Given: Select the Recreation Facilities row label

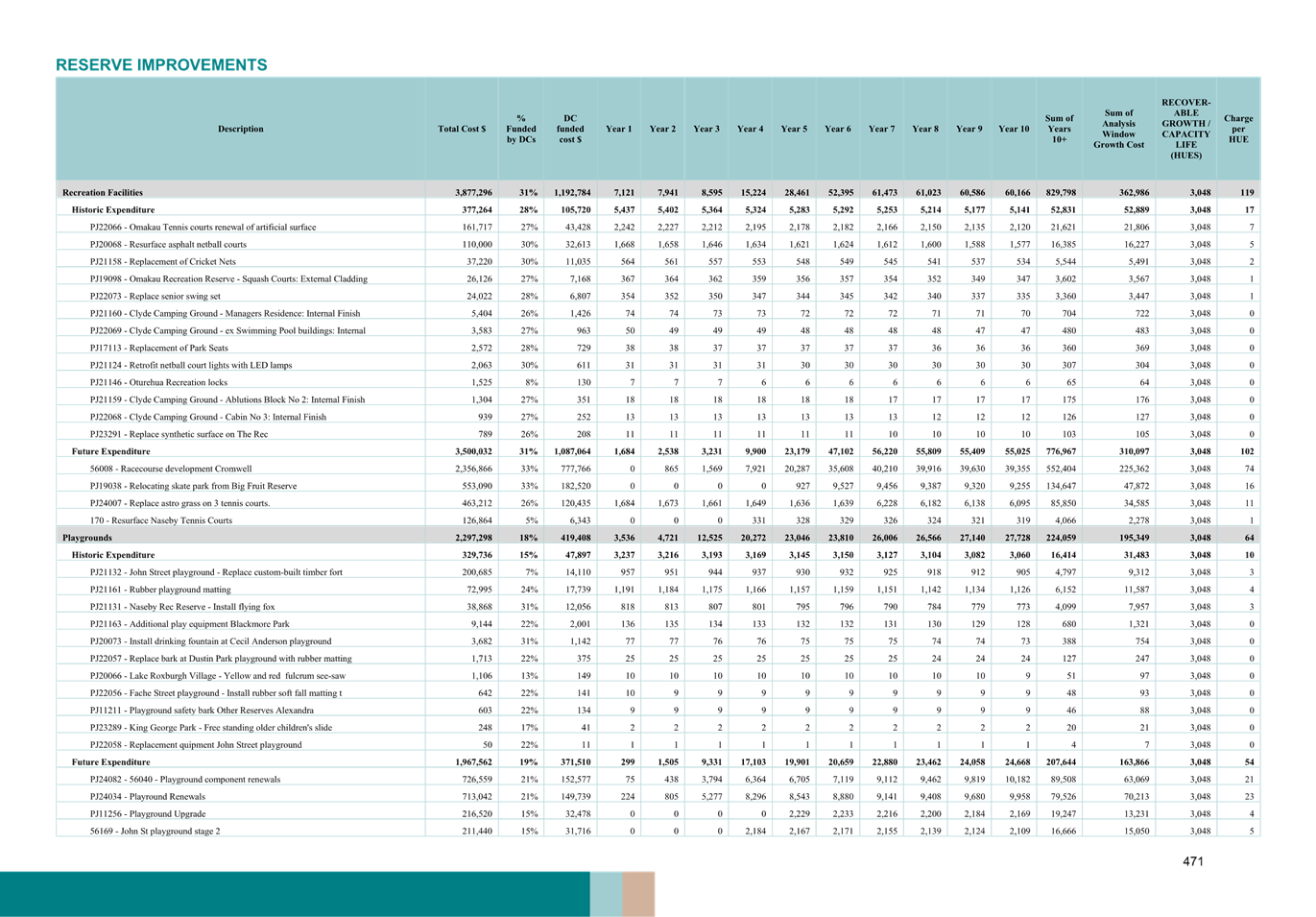Looking at the screenshot, I should [103, 192].
